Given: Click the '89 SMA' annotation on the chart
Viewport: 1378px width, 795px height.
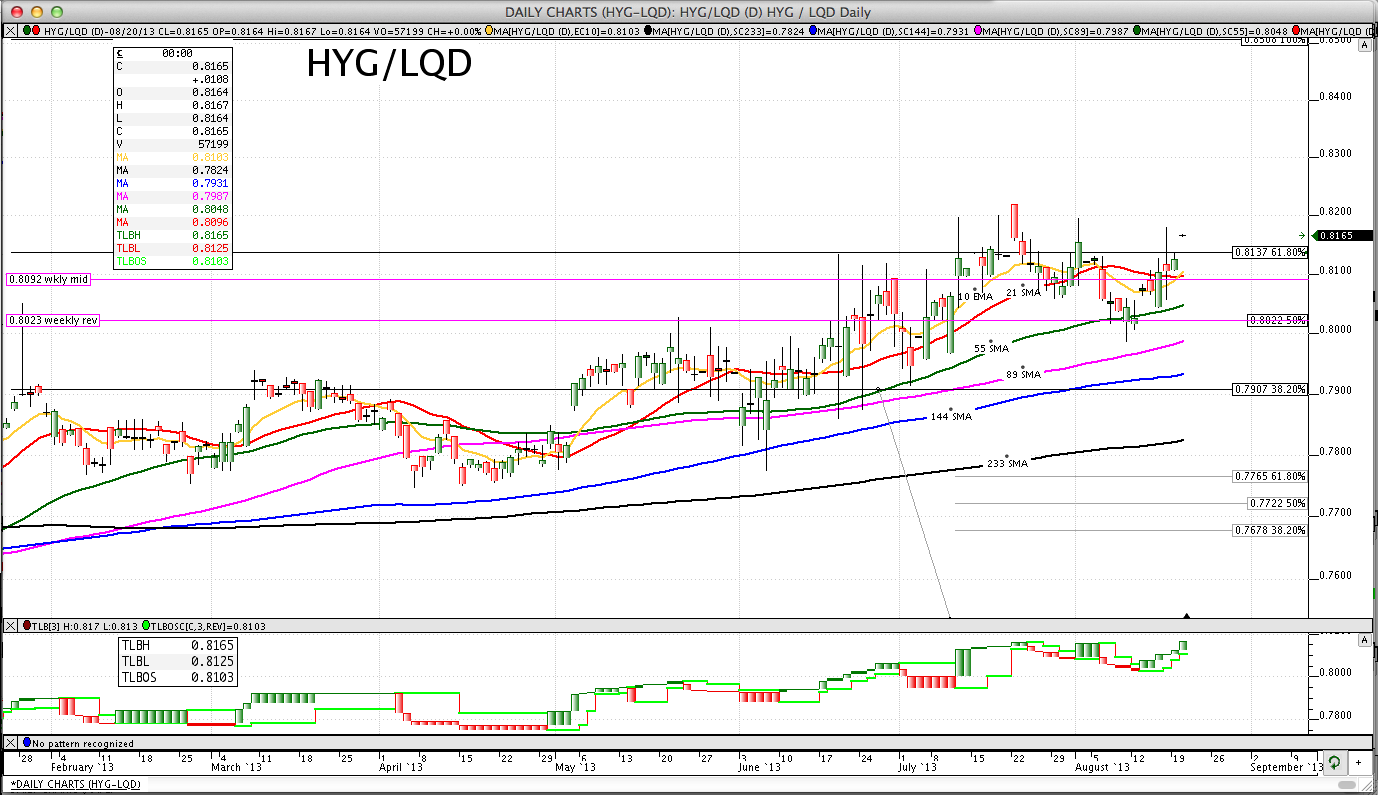Looking at the screenshot, I should [1024, 374].
